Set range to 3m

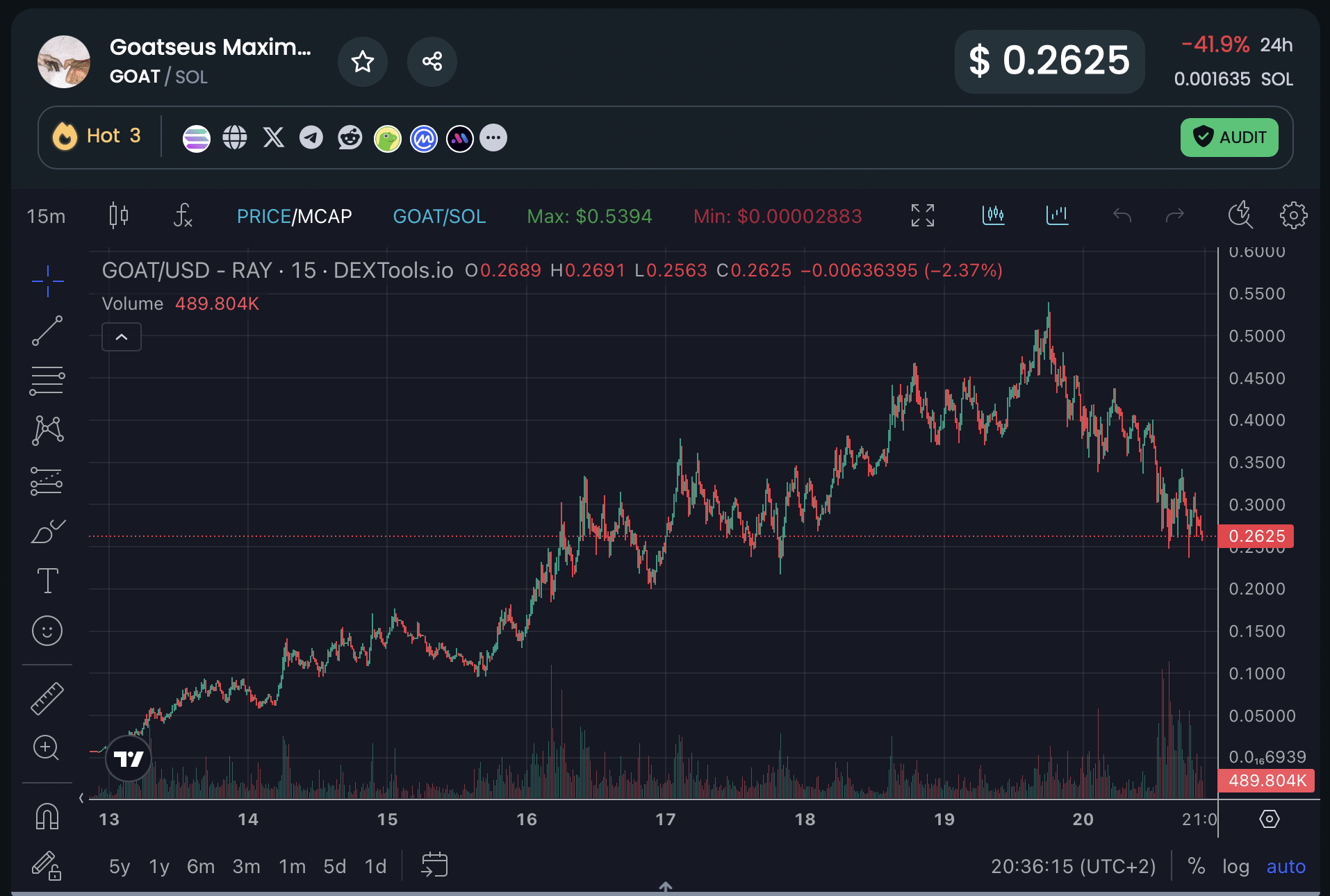247,867
